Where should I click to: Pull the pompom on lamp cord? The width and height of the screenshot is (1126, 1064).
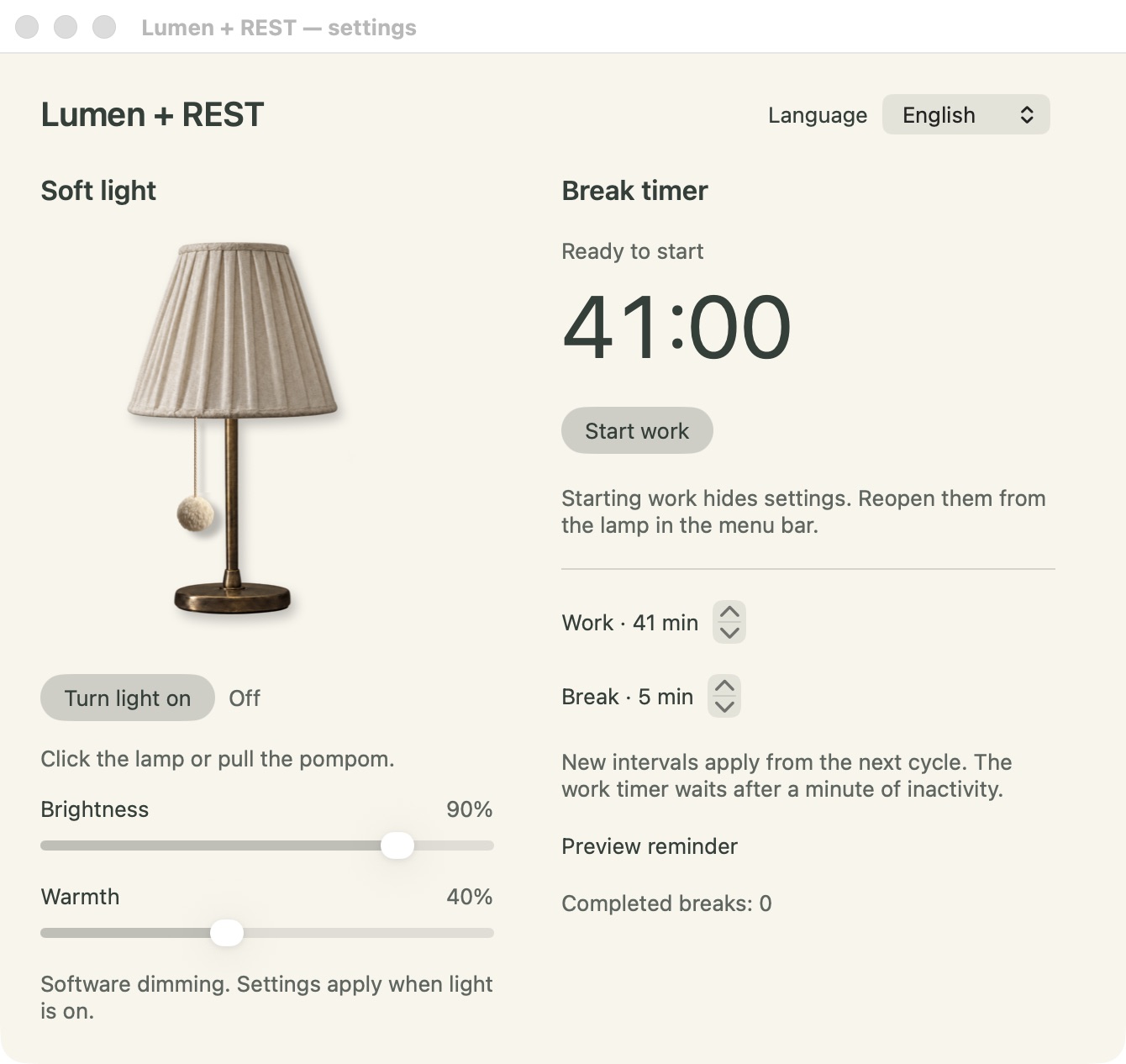(x=195, y=513)
